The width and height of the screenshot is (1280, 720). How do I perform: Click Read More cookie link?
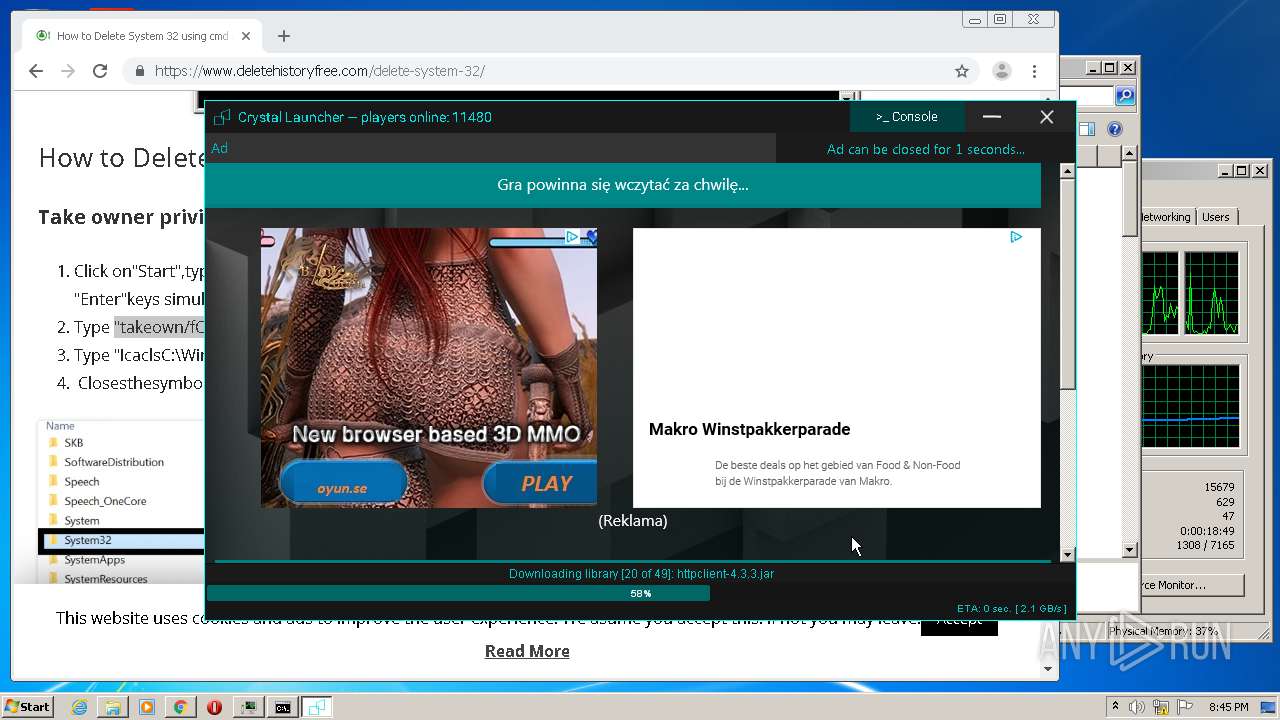click(527, 651)
